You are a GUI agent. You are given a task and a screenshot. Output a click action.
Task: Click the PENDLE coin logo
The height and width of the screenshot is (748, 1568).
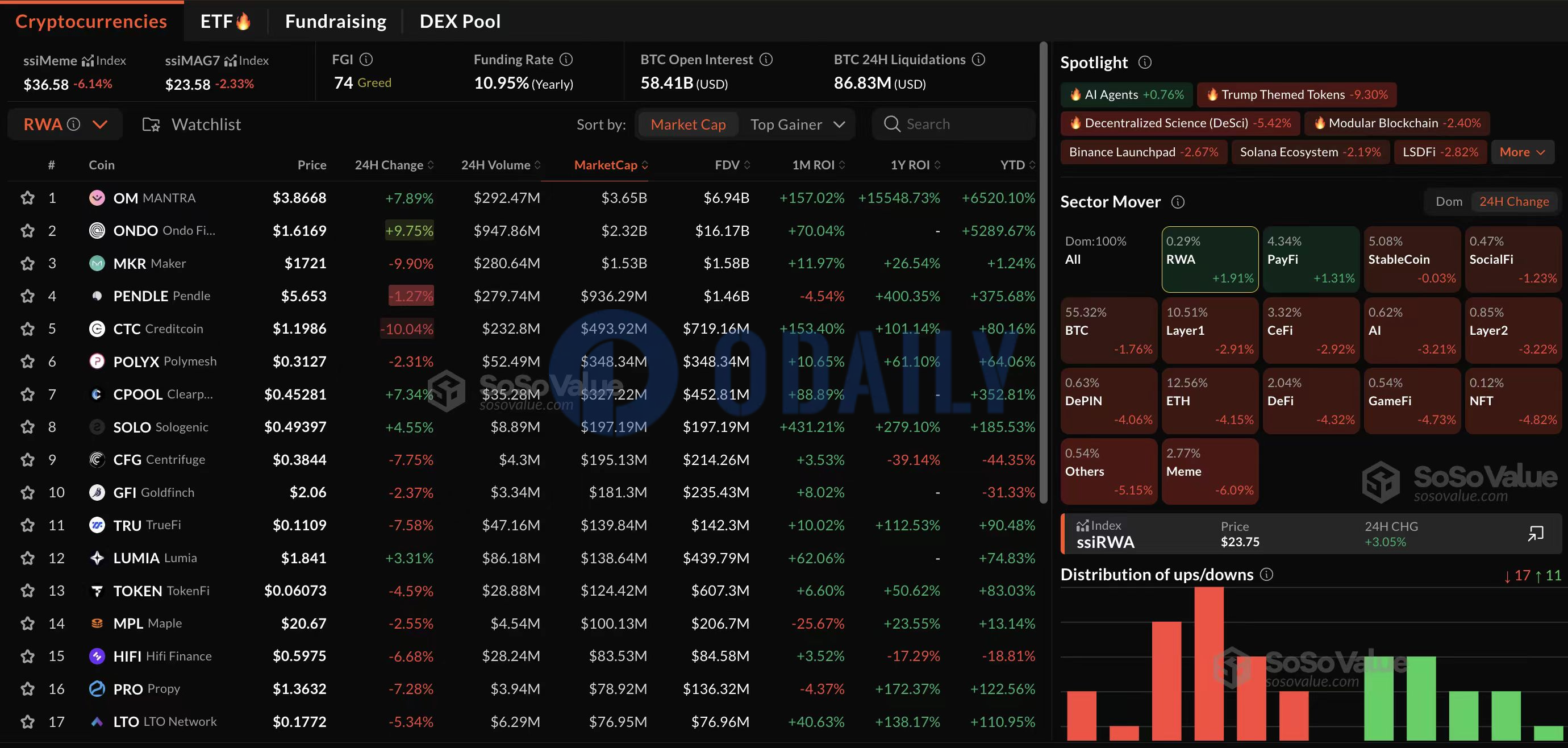pyautogui.click(x=97, y=296)
